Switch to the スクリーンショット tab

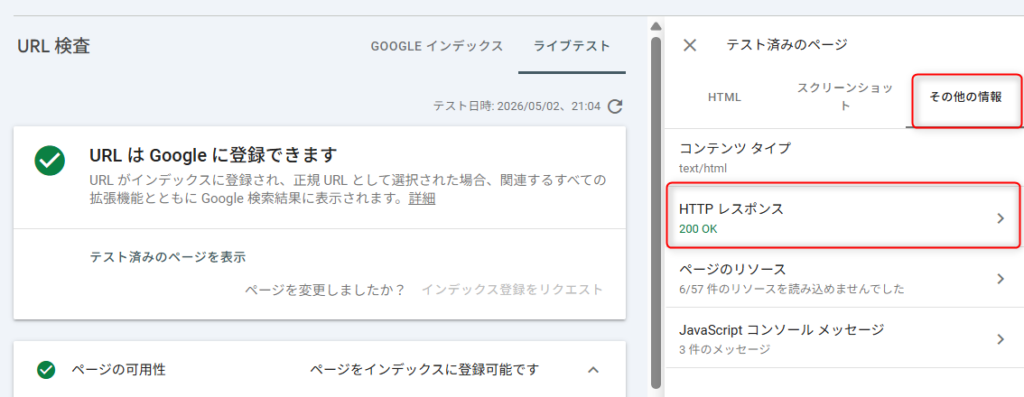[845, 97]
